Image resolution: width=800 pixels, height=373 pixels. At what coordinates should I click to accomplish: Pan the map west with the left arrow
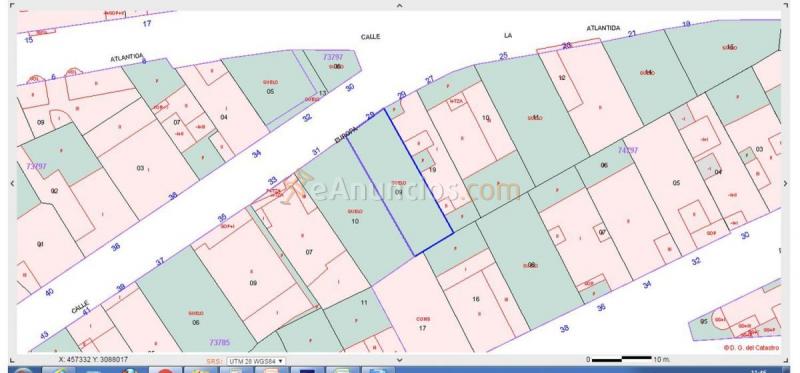tap(12, 183)
